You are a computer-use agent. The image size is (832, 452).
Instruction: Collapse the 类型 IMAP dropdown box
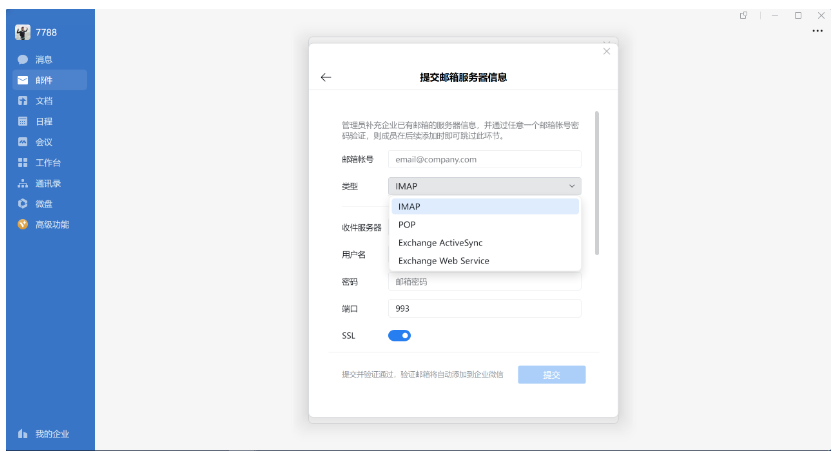(x=484, y=186)
